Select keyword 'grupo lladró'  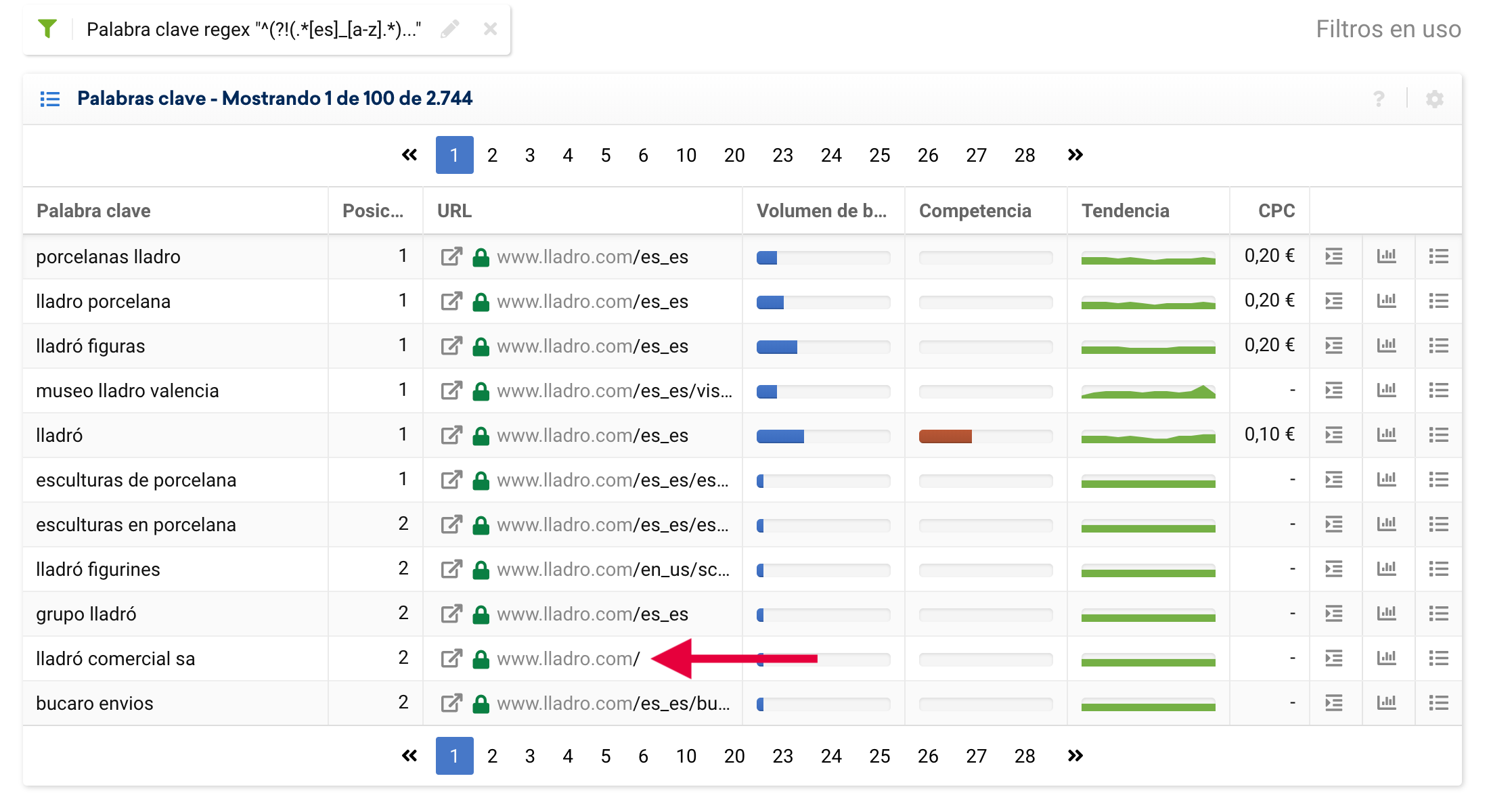coord(86,614)
